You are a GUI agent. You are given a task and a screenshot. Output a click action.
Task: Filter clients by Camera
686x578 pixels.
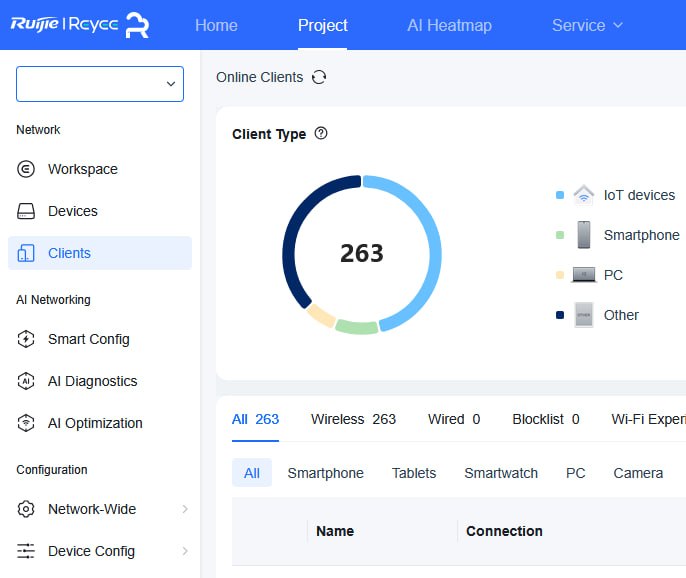point(638,473)
